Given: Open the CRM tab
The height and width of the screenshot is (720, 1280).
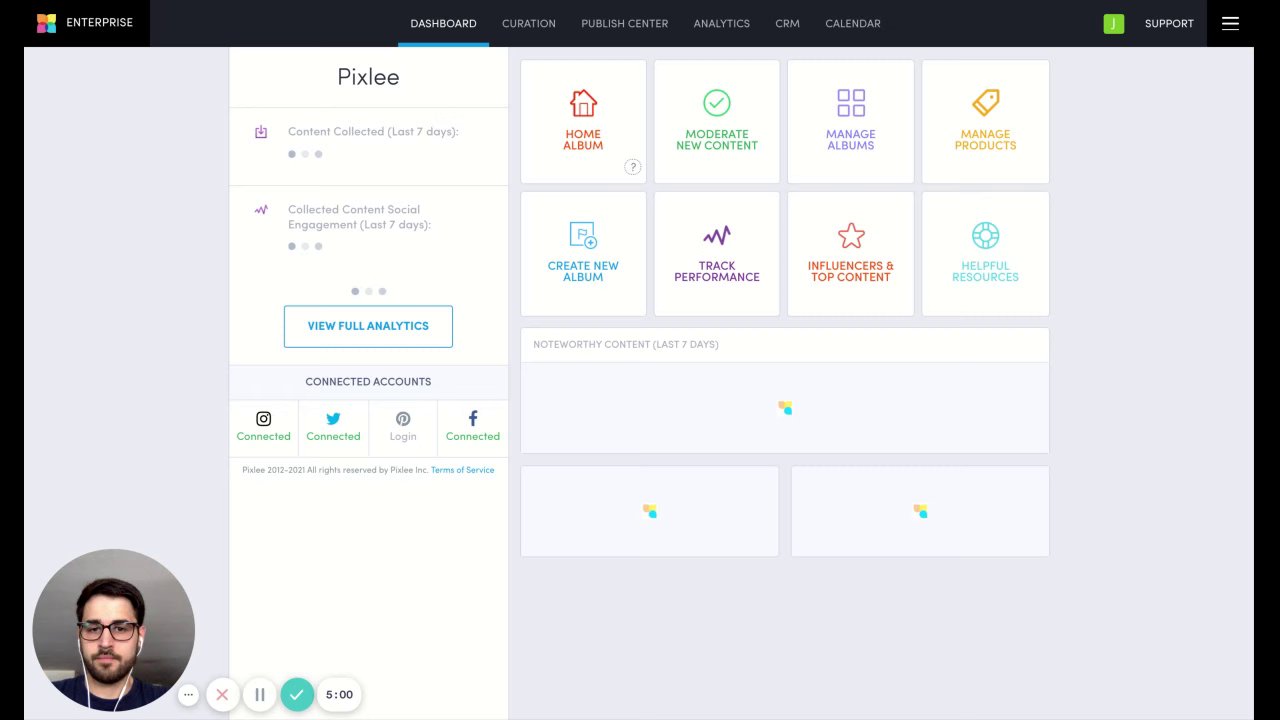Looking at the screenshot, I should click(x=787, y=23).
